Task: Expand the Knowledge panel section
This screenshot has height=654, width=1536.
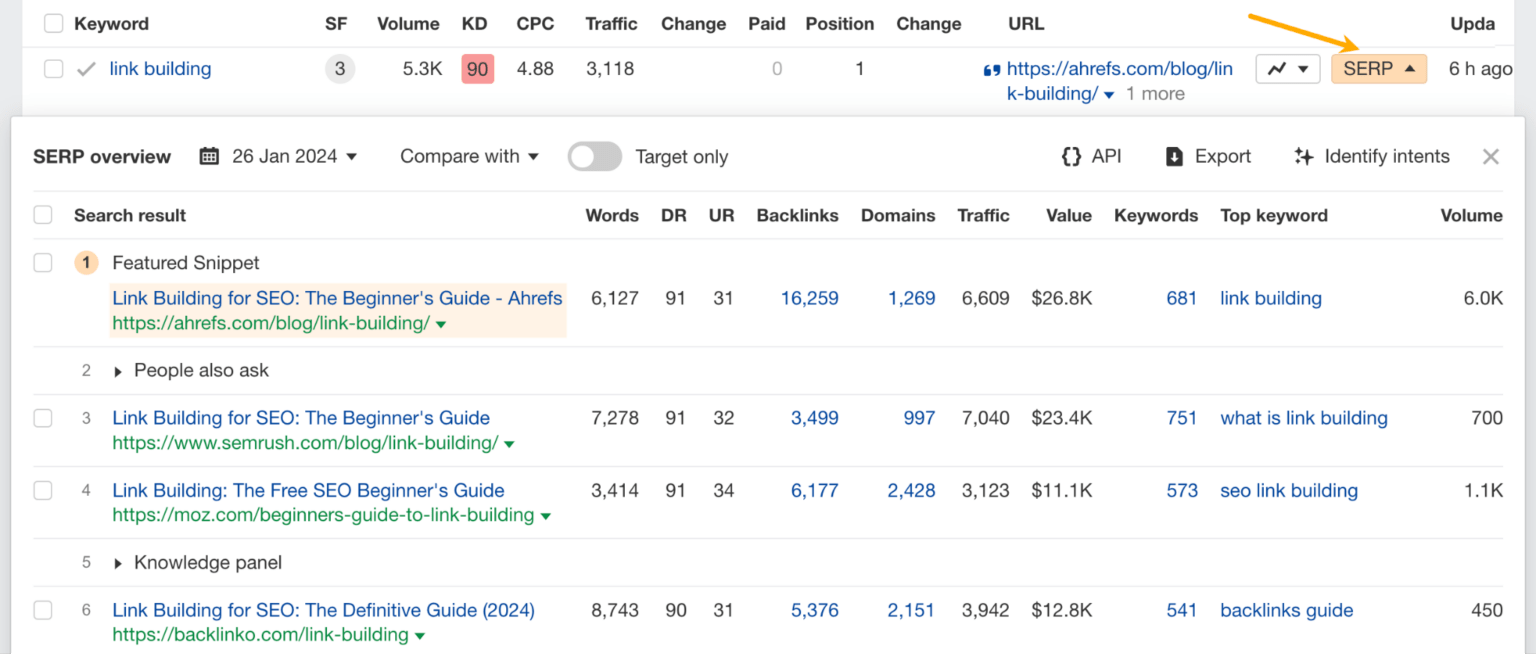Action: (118, 562)
